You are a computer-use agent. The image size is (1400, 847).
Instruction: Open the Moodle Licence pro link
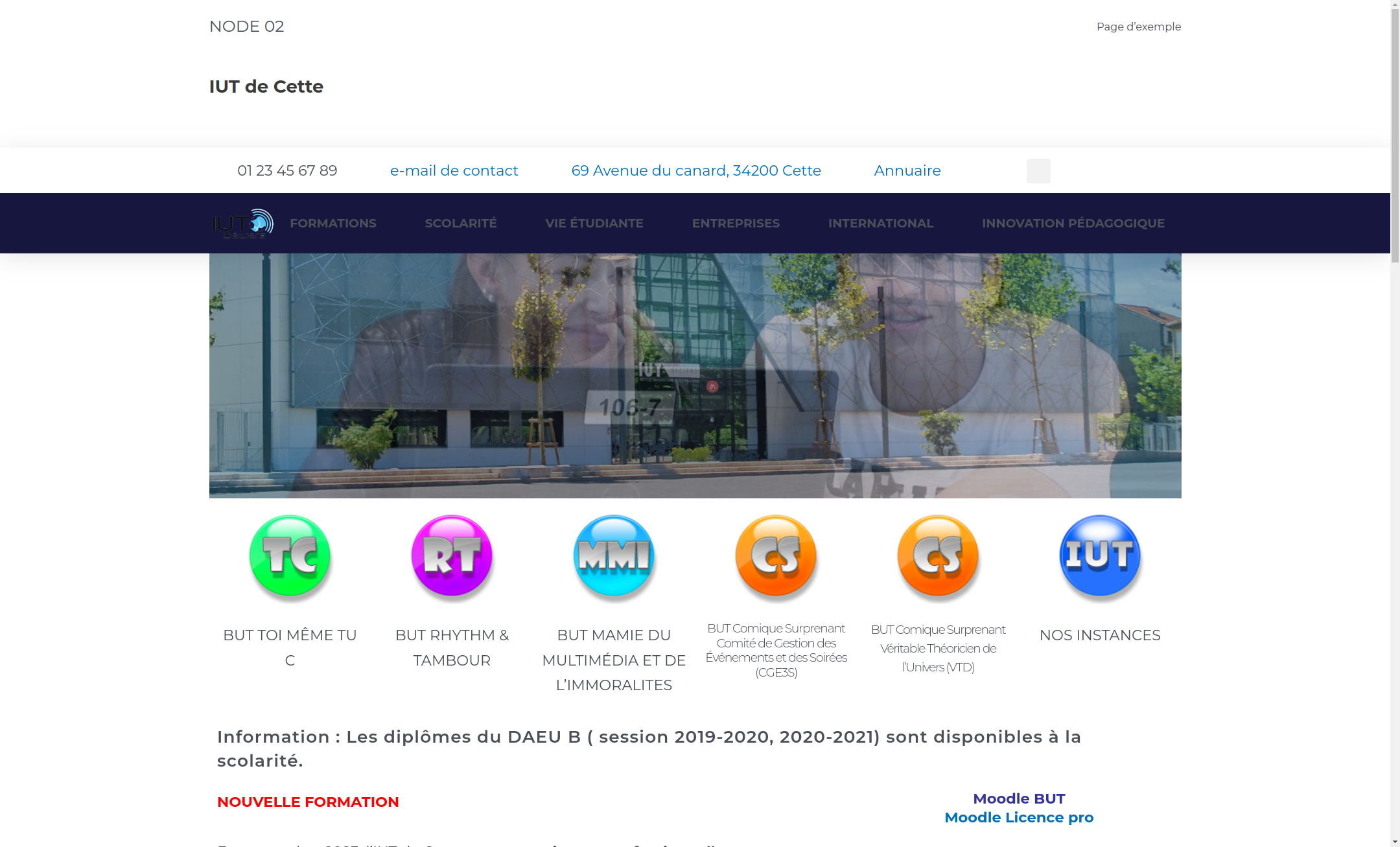(x=1018, y=818)
